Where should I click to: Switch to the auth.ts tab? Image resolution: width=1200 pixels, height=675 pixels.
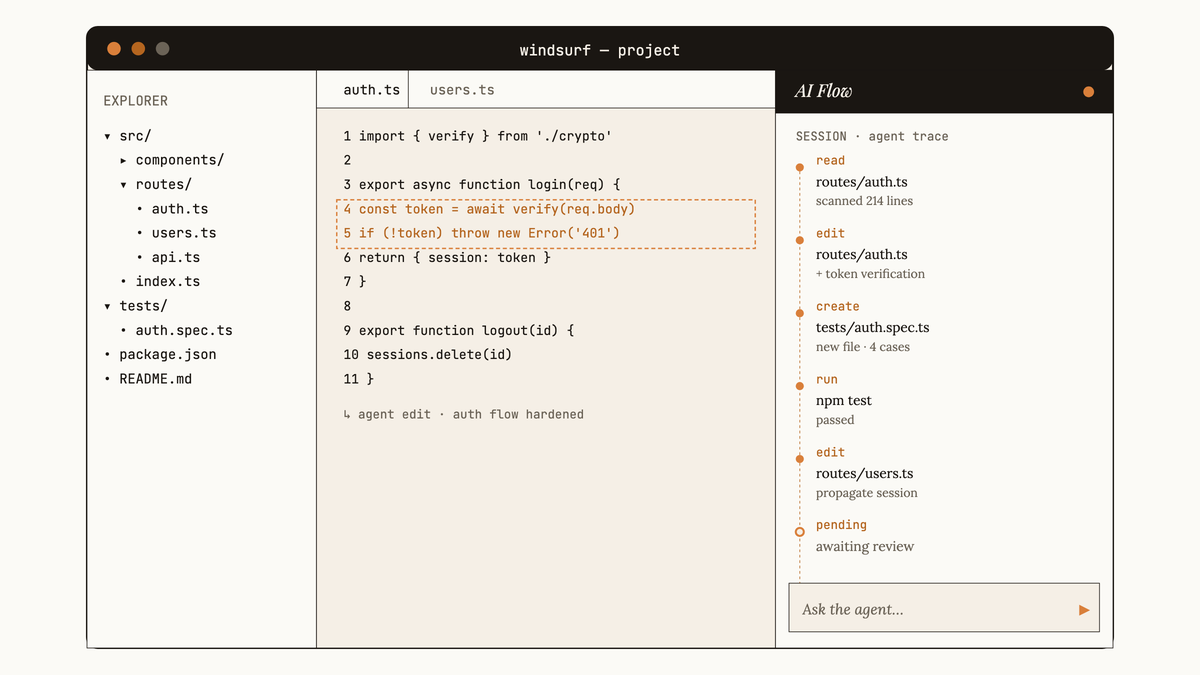(x=371, y=90)
